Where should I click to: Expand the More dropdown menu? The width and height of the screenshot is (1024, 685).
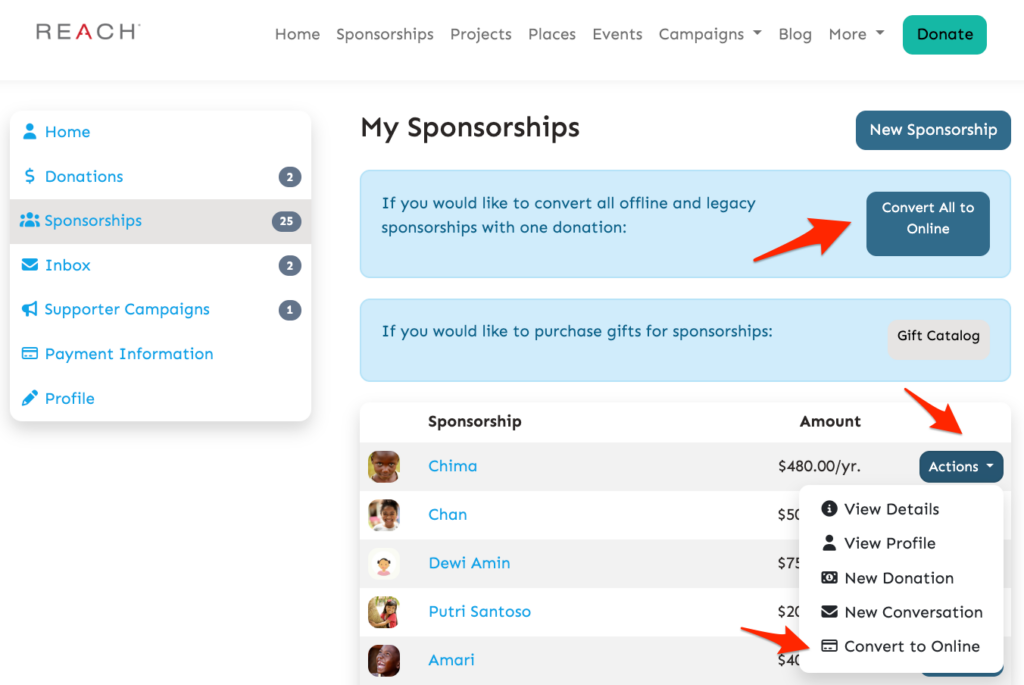click(856, 34)
